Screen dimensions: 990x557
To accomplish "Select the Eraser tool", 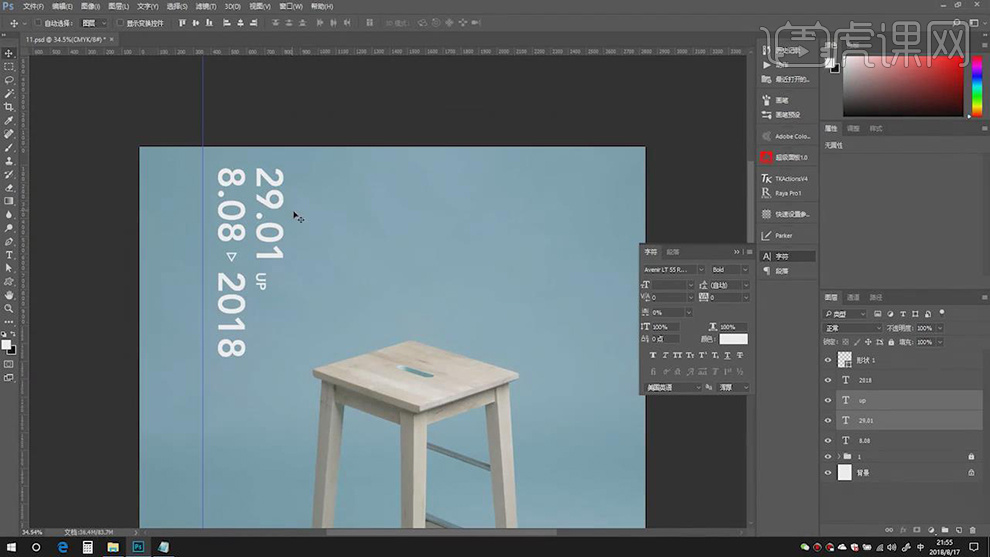I will point(9,188).
